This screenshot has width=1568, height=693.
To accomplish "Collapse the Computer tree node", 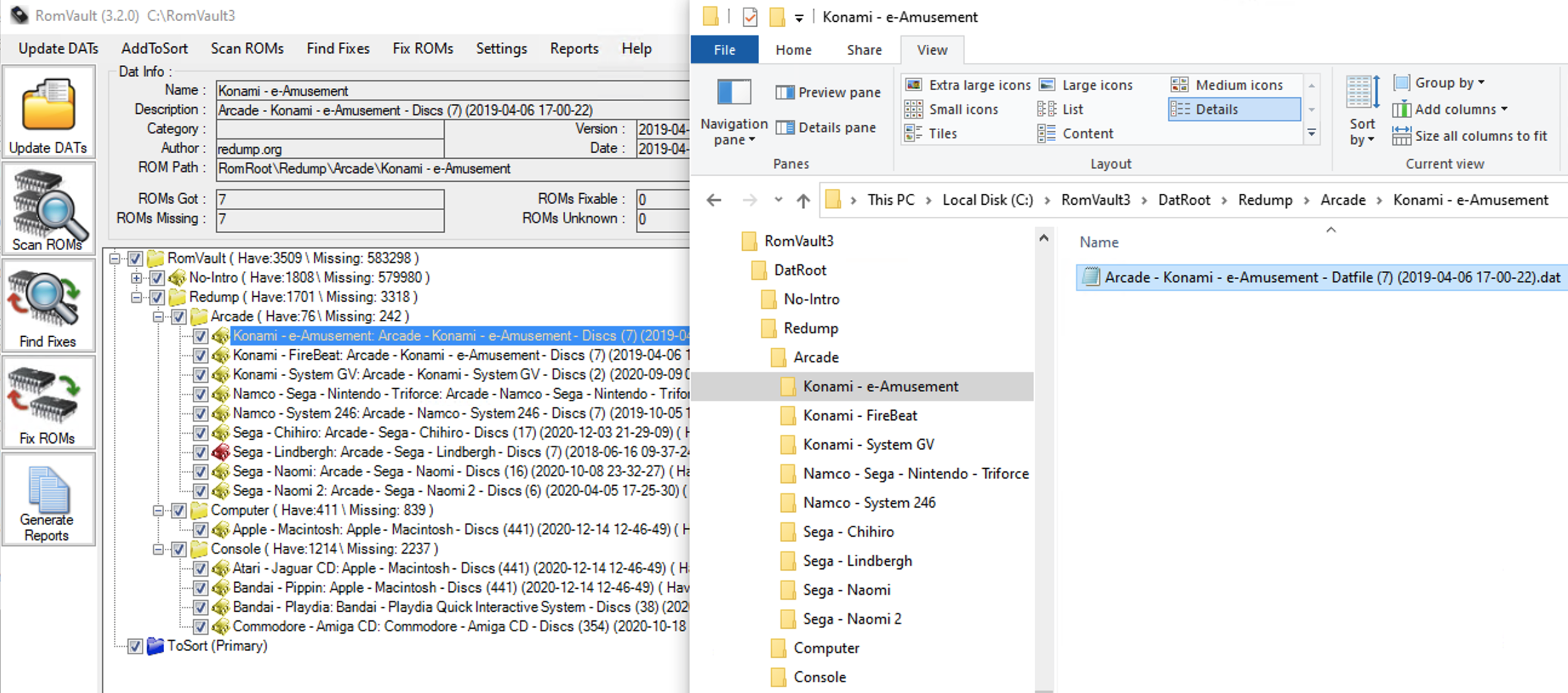I will coord(158,511).
